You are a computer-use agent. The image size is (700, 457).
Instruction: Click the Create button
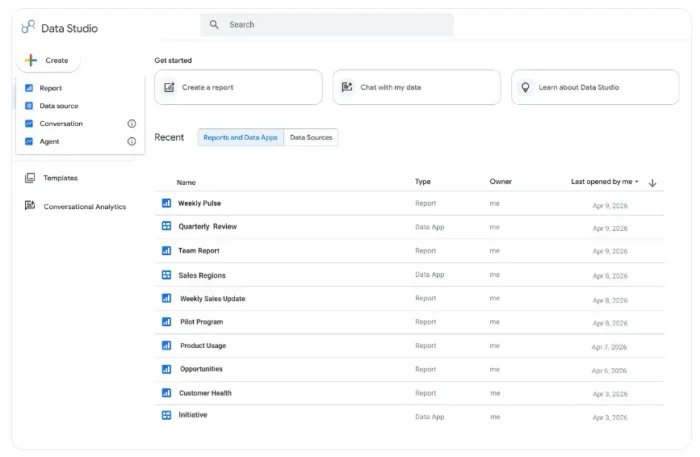(x=48, y=60)
